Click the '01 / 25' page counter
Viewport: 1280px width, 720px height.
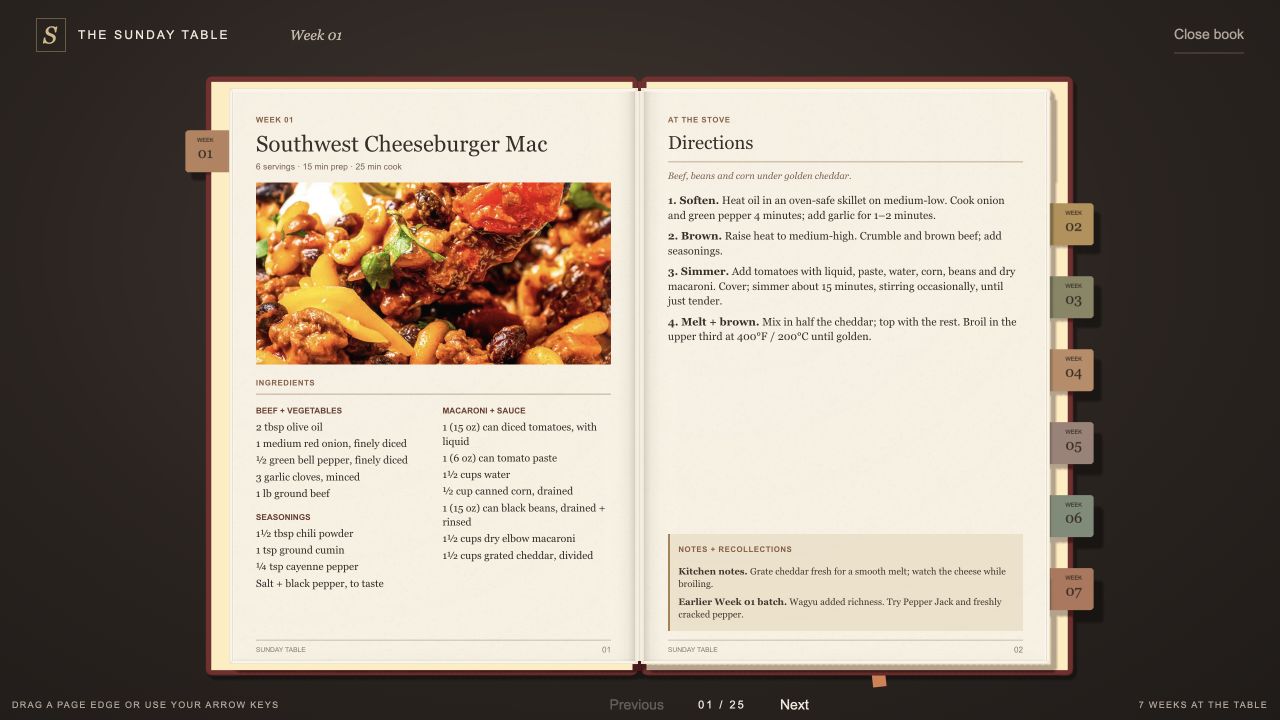[721, 705]
